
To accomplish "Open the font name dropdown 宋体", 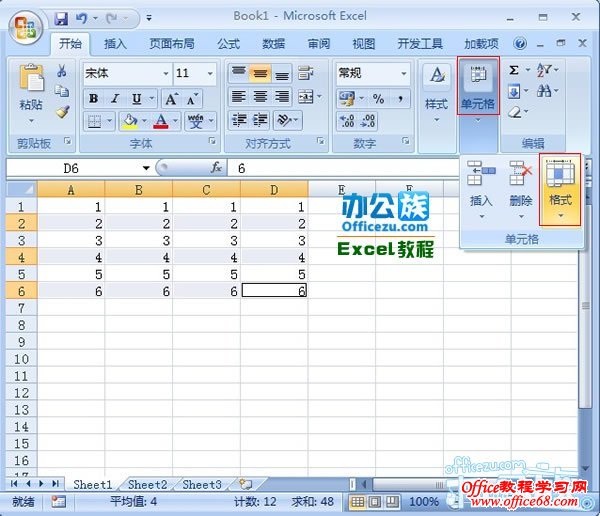I will [166, 73].
